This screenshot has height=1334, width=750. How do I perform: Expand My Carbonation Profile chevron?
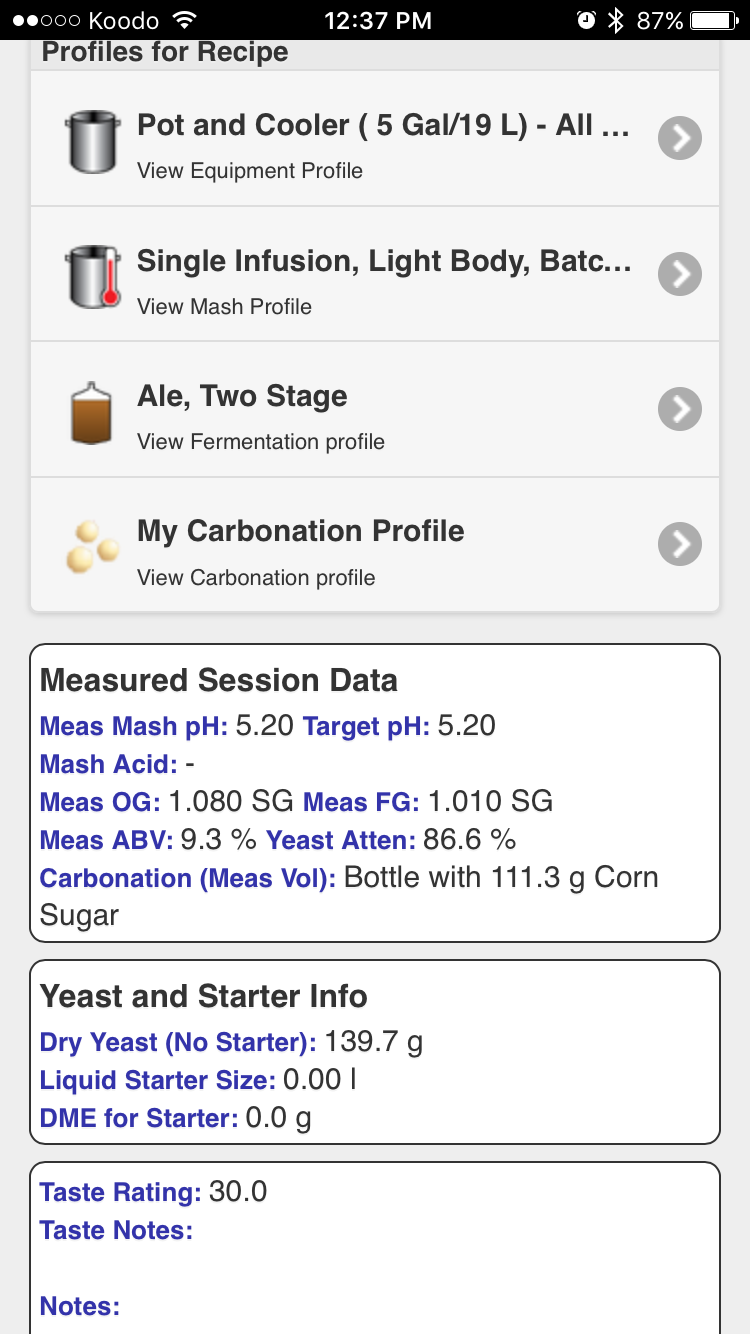pyautogui.click(x=680, y=544)
